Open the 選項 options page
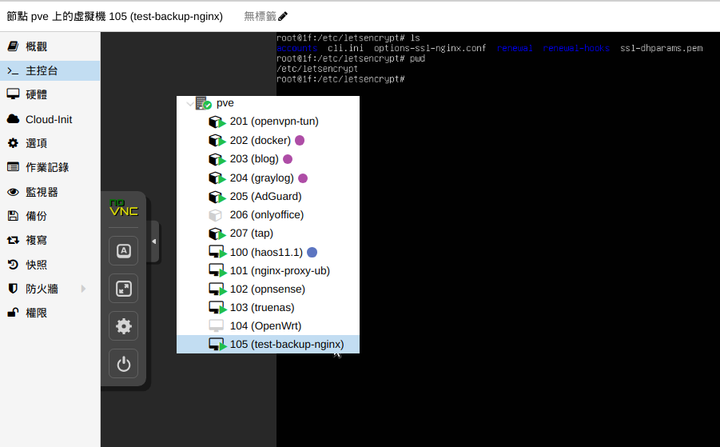The image size is (720, 447). (50, 143)
